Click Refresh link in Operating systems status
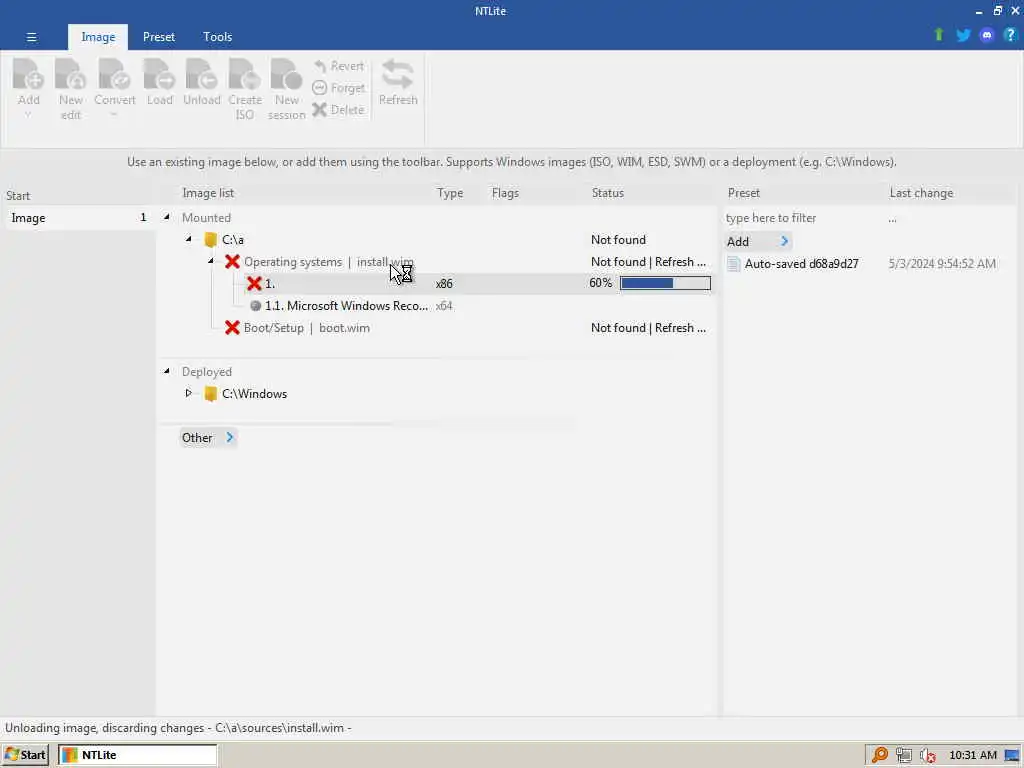This screenshot has height=768, width=1024. 680,262
